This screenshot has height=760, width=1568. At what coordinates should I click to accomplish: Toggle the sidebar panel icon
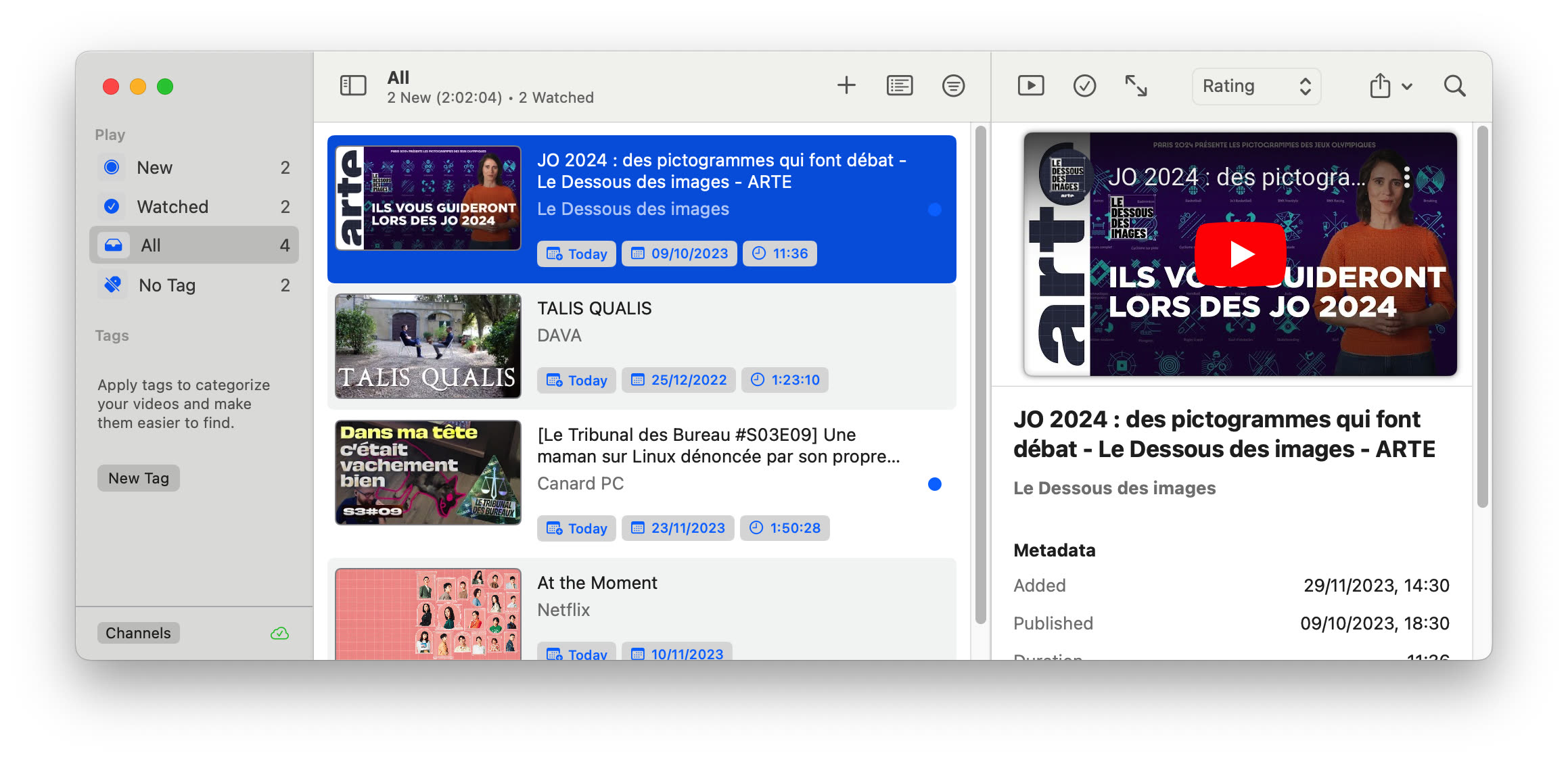352,86
